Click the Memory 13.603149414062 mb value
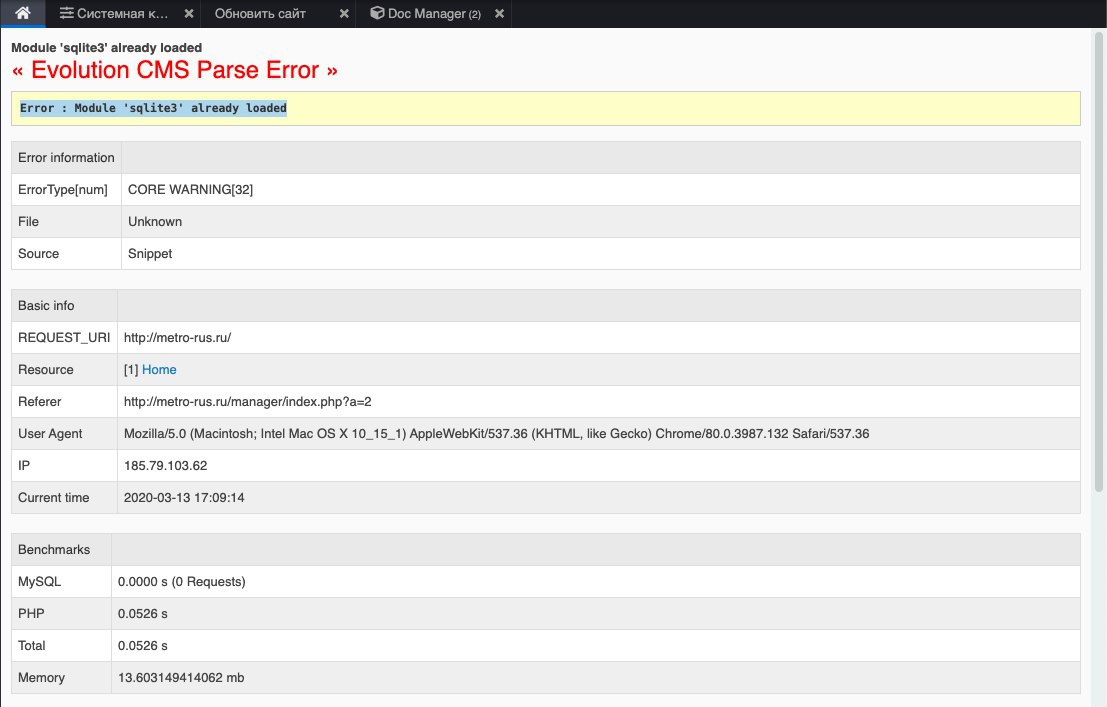 [x=181, y=677]
